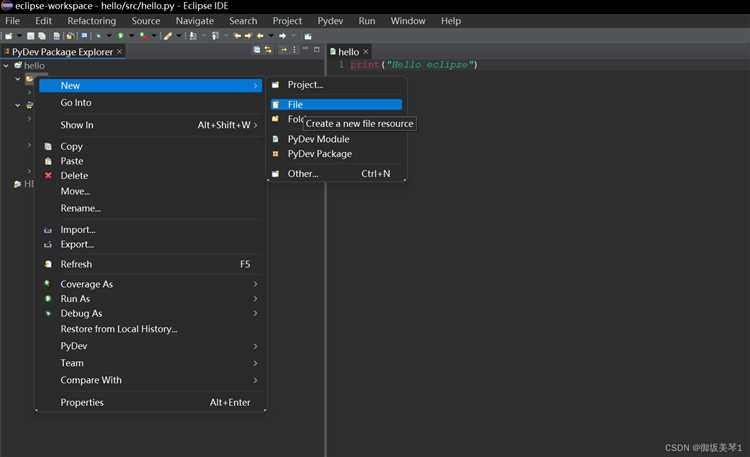
Task: Switch to the hello editor tab
Action: tap(348, 52)
